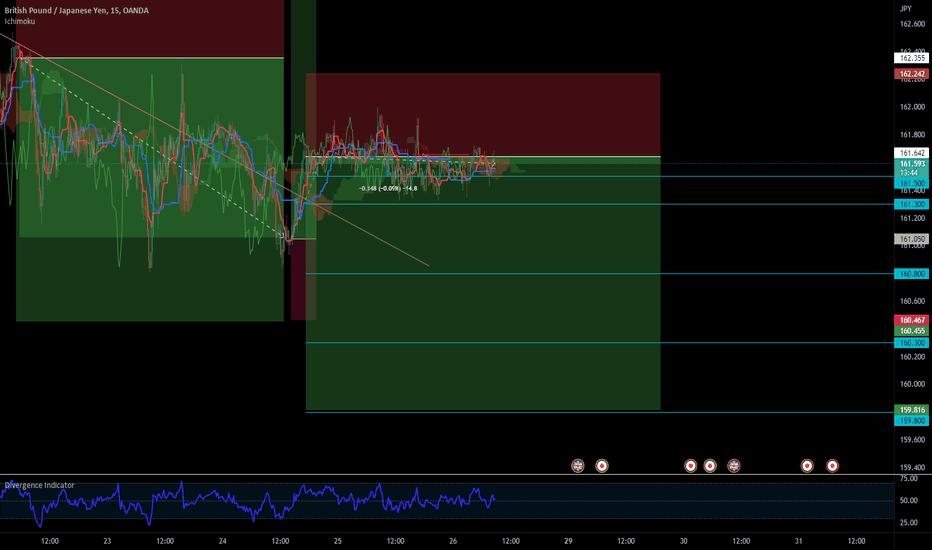This screenshot has width=932, height=550.
Task: Select the cyan 160.800 horizontal line label
Action: click(912, 274)
